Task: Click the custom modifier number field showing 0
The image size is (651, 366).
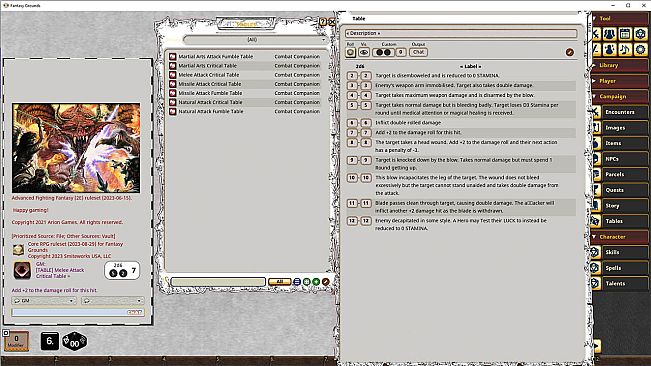Action: [x=400, y=52]
